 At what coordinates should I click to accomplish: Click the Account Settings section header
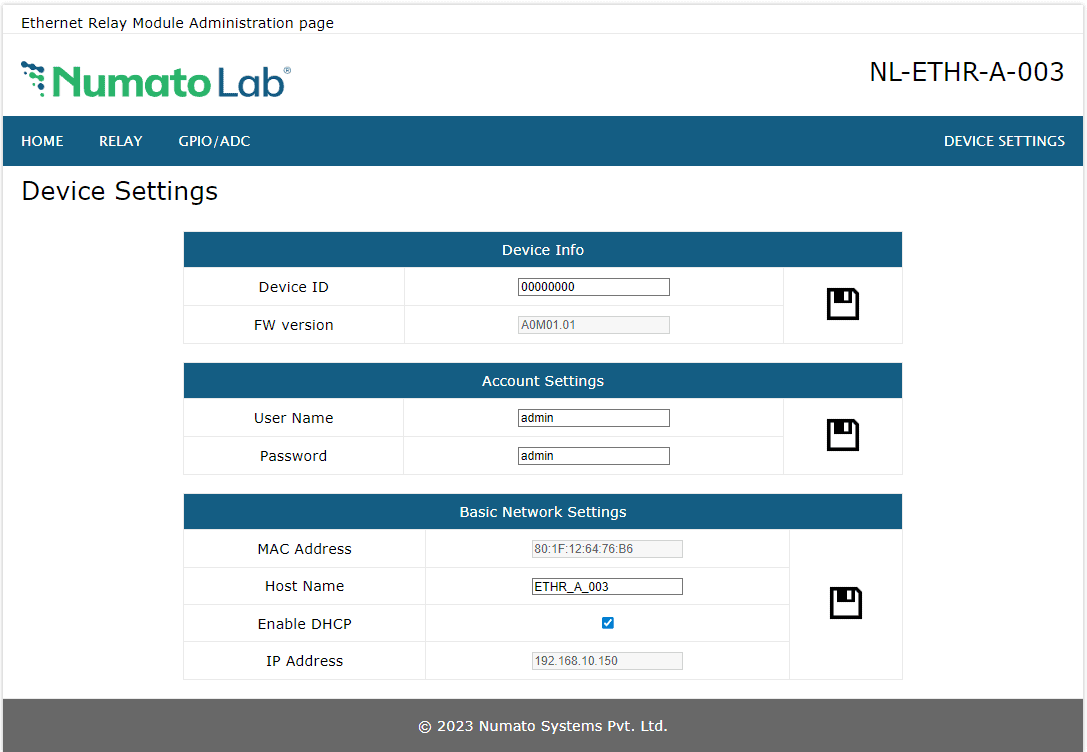point(542,381)
